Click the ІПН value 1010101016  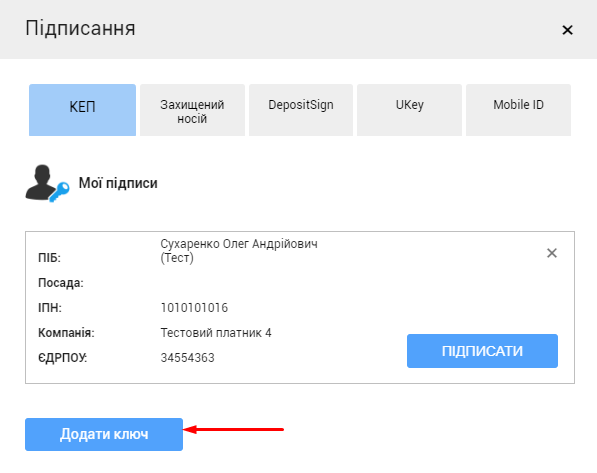(x=194, y=308)
